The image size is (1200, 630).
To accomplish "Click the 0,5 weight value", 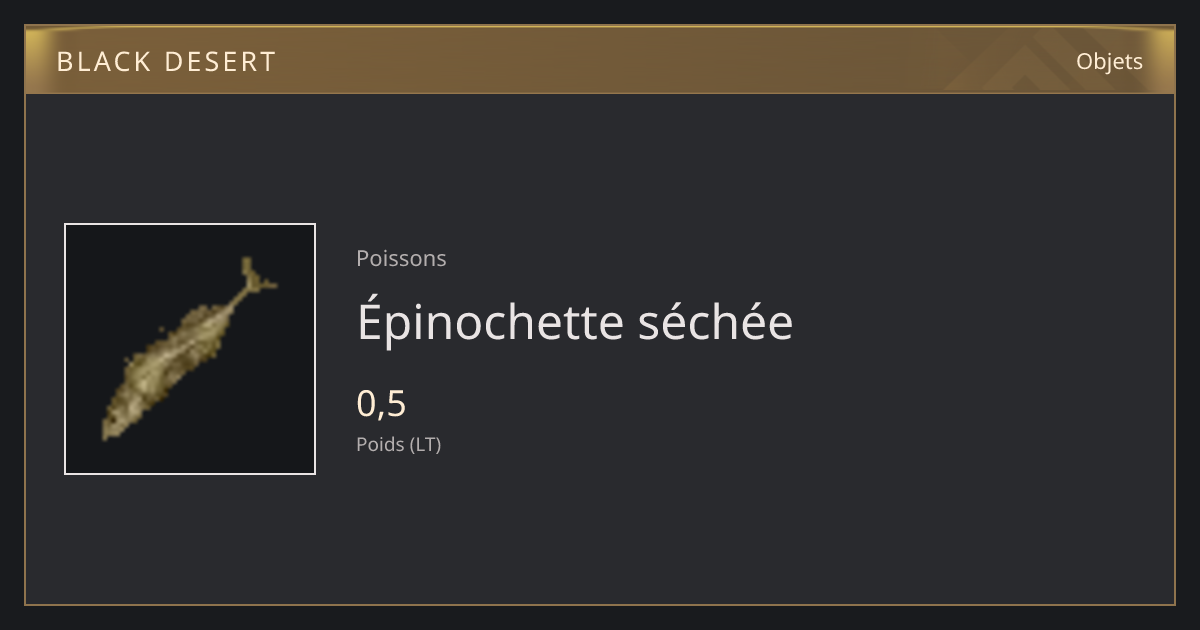I will point(381,404).
